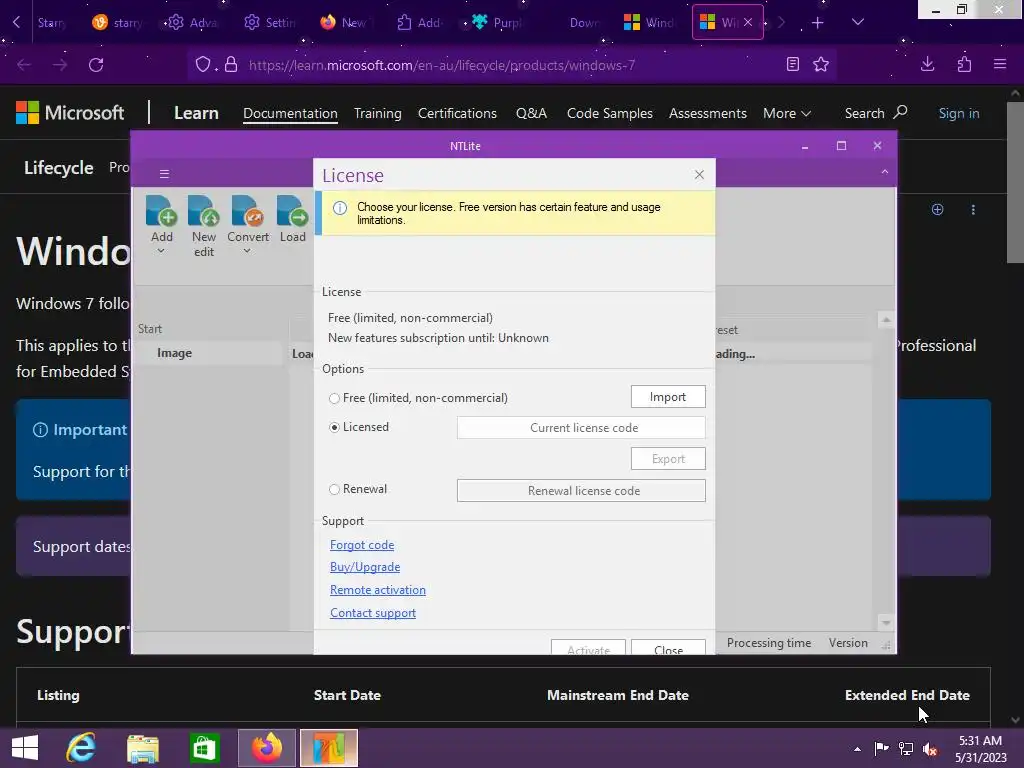Open the Training menu item

[x=377, y=114]
